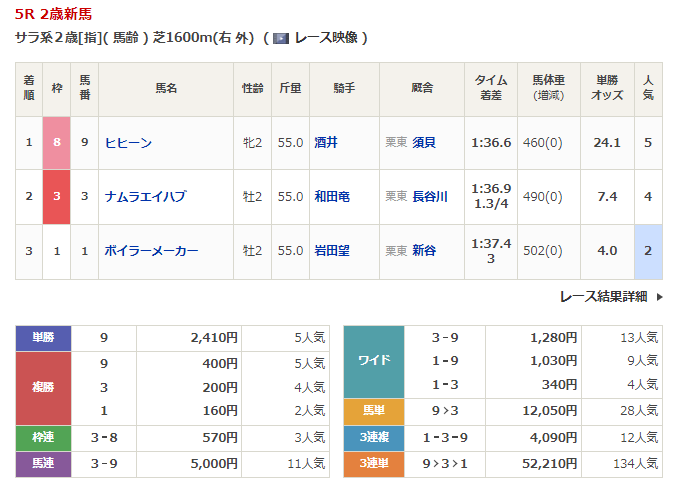Click the pink frame 8 color cell
Image resolution: width=681 pixels, height=485 pixels.
[x=57, y=143]
